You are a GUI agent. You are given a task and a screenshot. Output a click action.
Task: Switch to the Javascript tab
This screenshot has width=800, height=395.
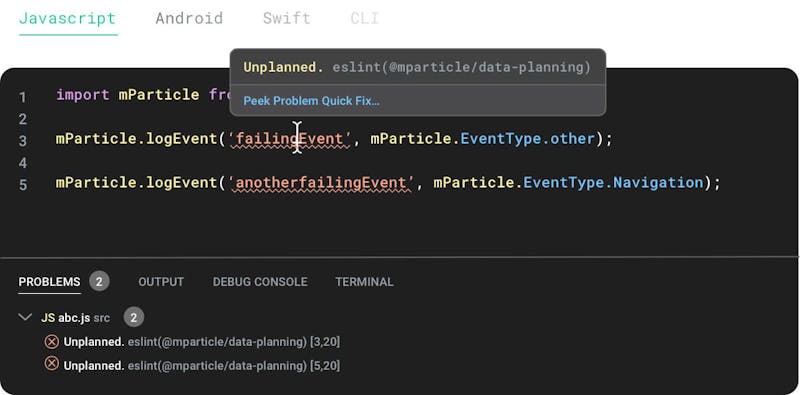pos(68,18)
